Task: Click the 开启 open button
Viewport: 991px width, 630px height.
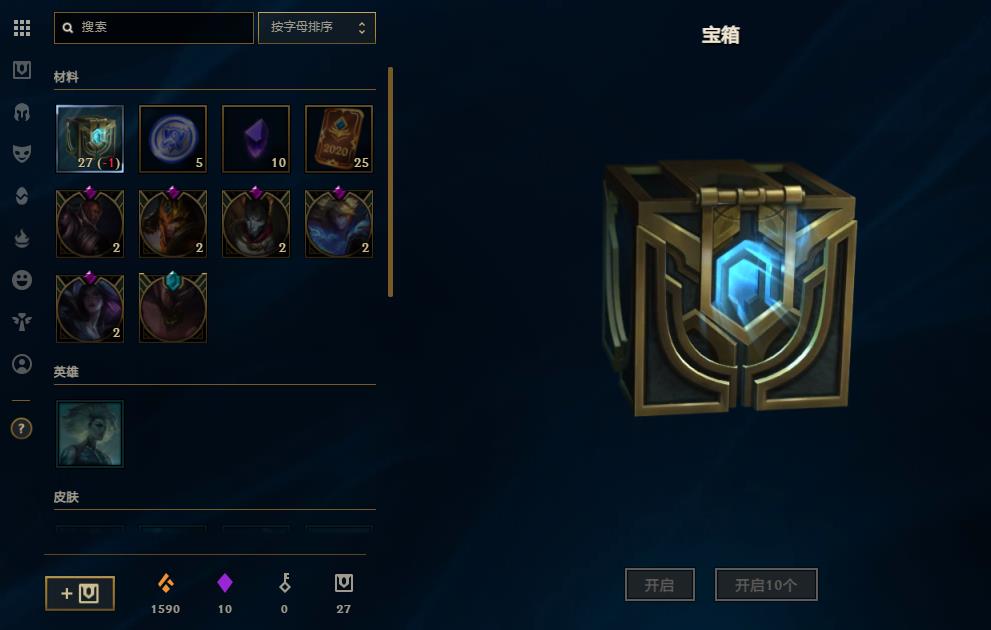Action: (x=660, y=585)
